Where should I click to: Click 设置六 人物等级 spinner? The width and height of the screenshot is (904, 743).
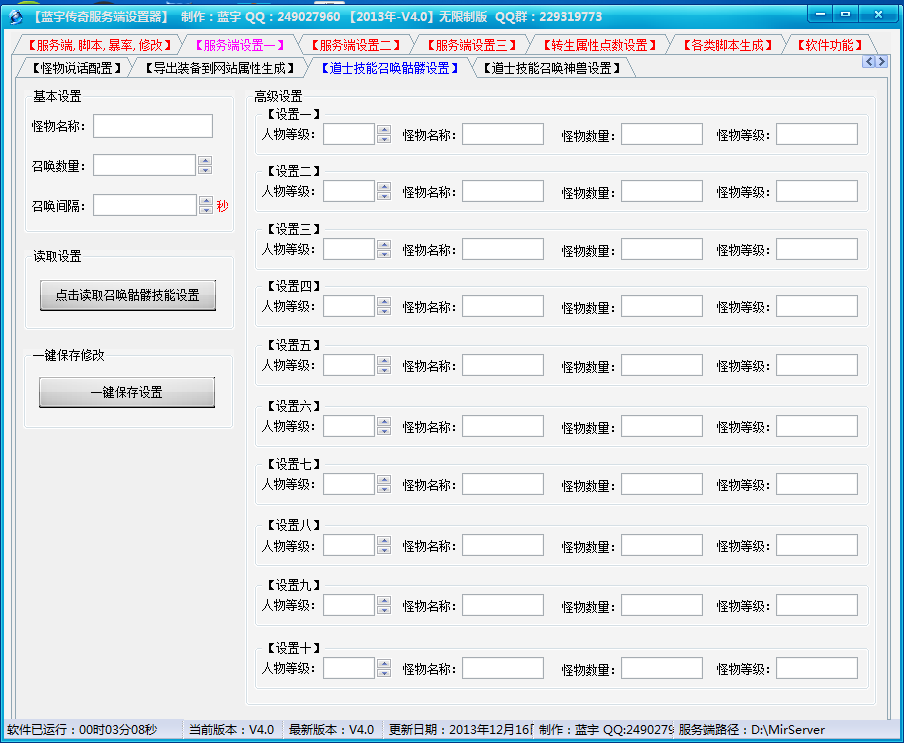(x=384, y=426)
